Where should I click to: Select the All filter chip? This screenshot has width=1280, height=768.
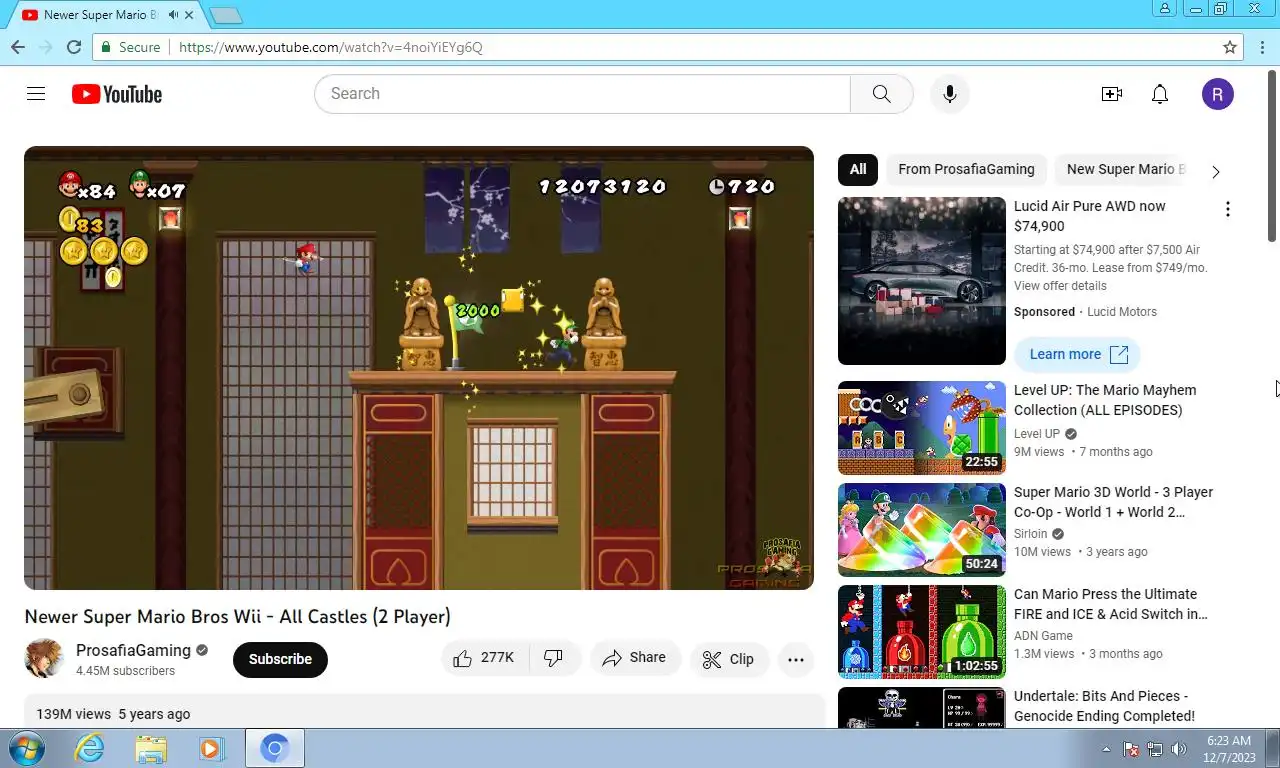858,169
